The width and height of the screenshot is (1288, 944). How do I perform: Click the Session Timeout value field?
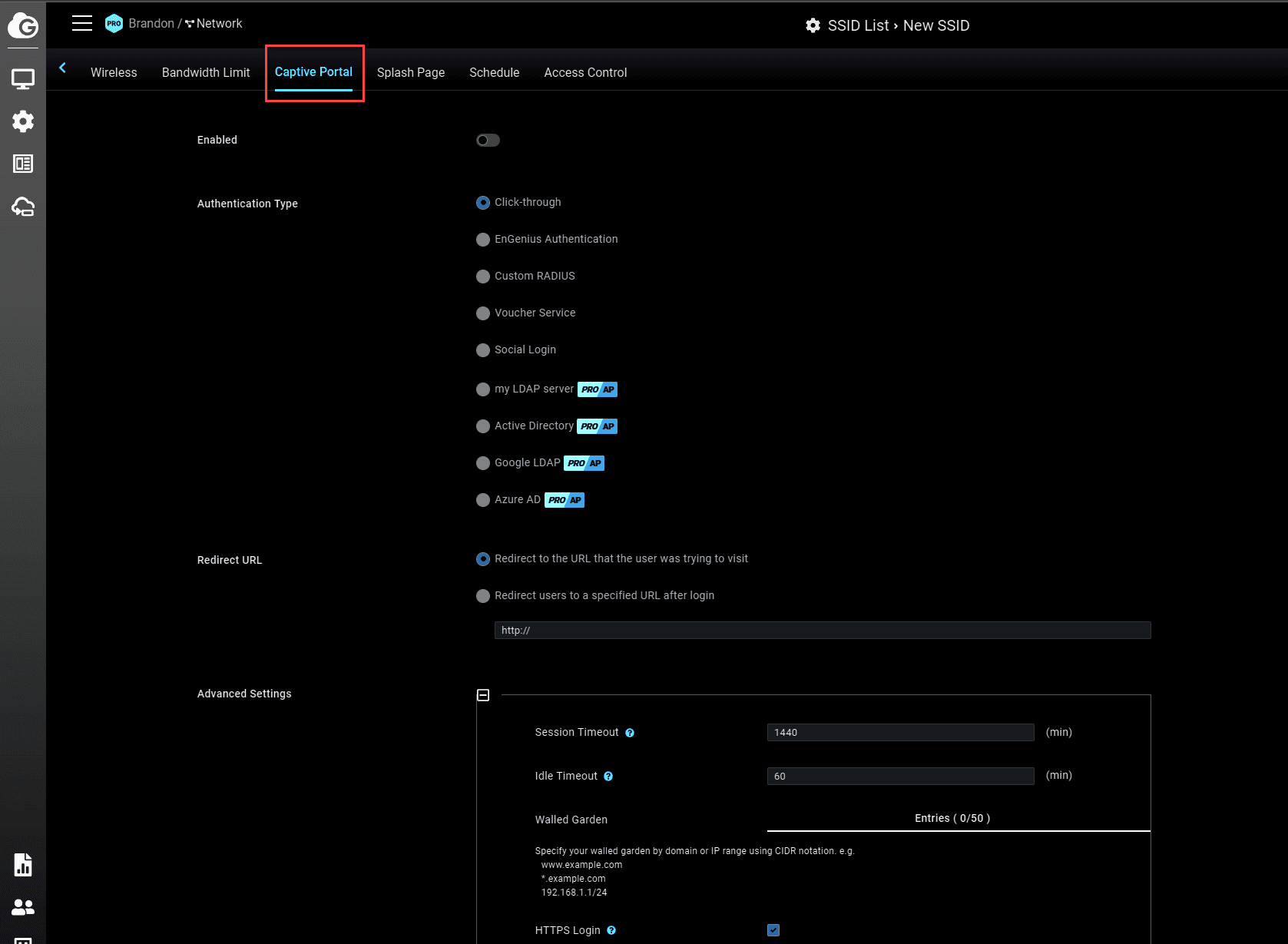click(x=900, y=733)
